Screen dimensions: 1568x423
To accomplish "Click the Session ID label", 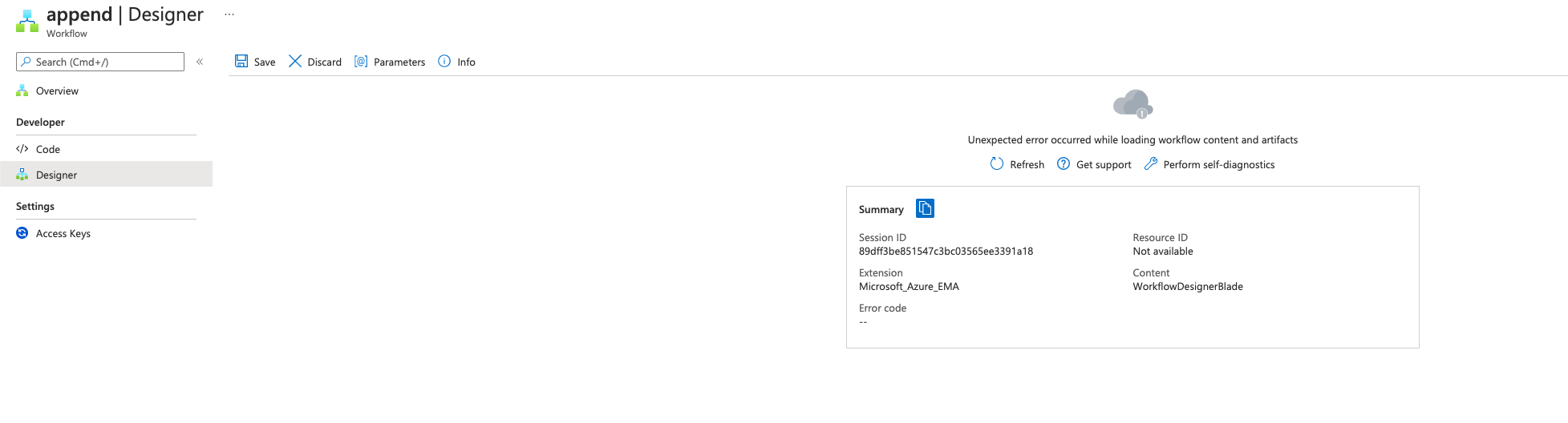I will (x=882, y=237).
